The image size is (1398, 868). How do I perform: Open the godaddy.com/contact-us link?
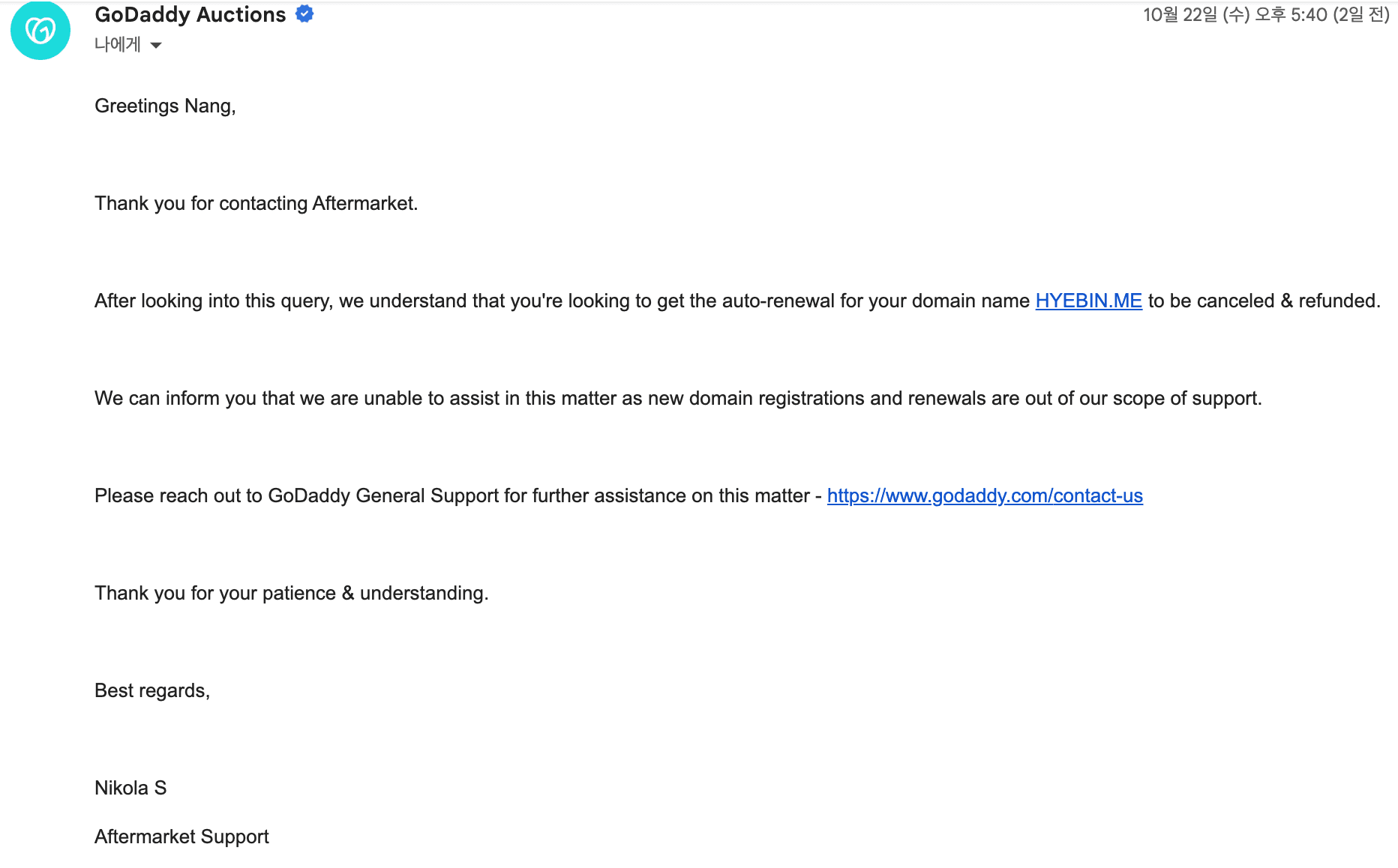[985, 496]
